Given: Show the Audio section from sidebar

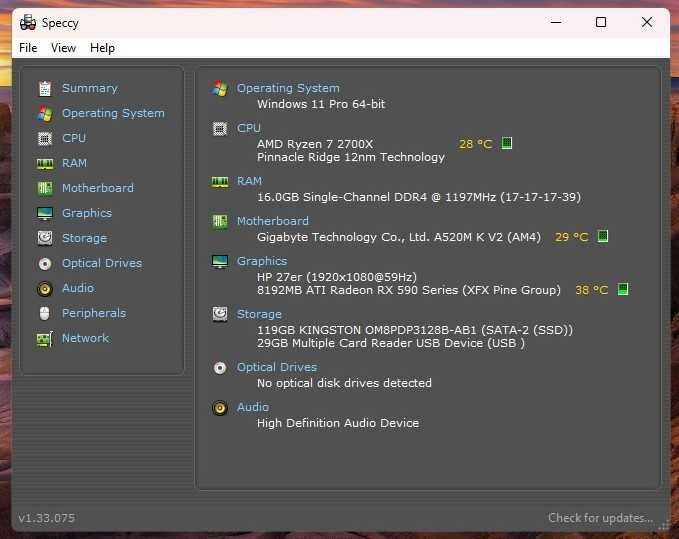Looking at the screenshot, I should [78, 288].
